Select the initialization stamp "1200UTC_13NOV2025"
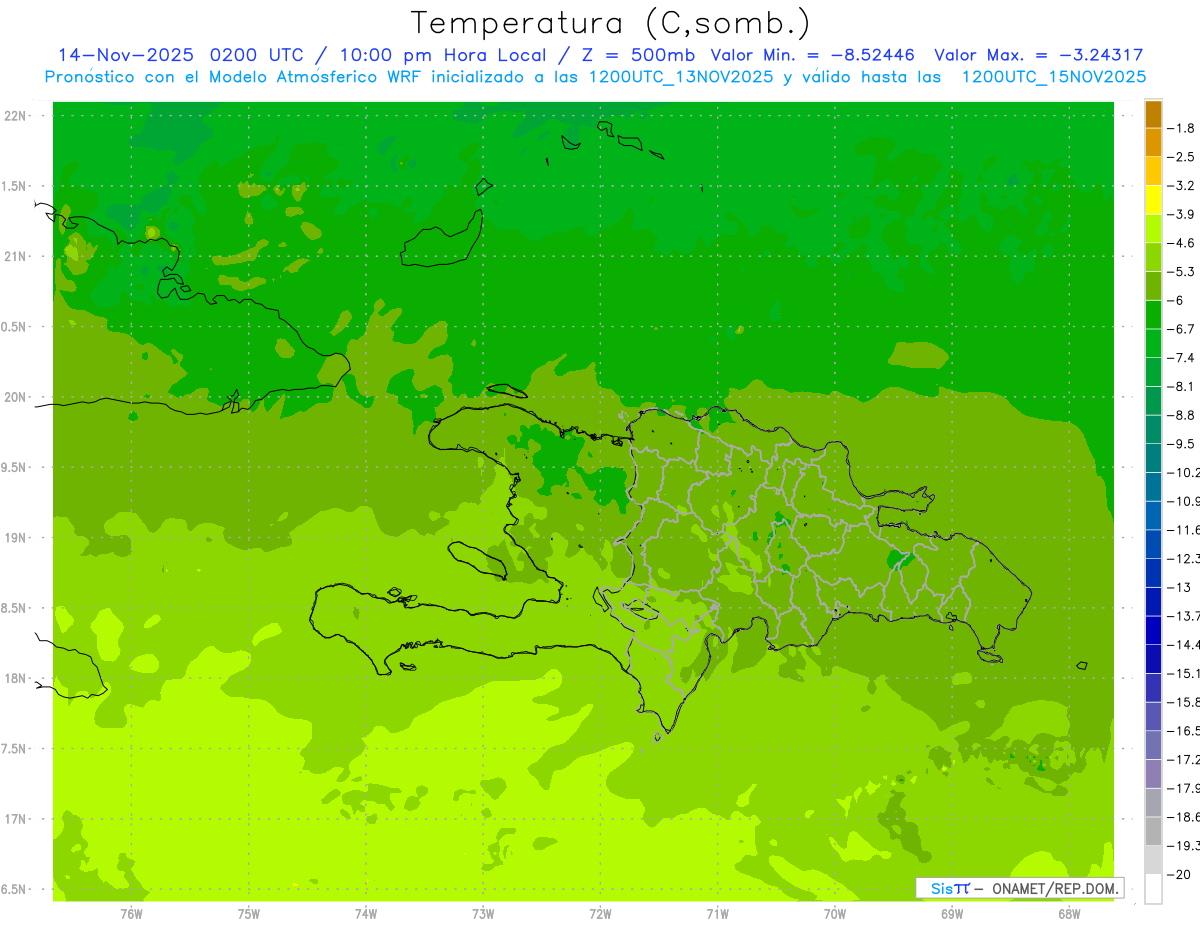The image size is (1200, 927). pyautogui.click(x=680, y=77)
